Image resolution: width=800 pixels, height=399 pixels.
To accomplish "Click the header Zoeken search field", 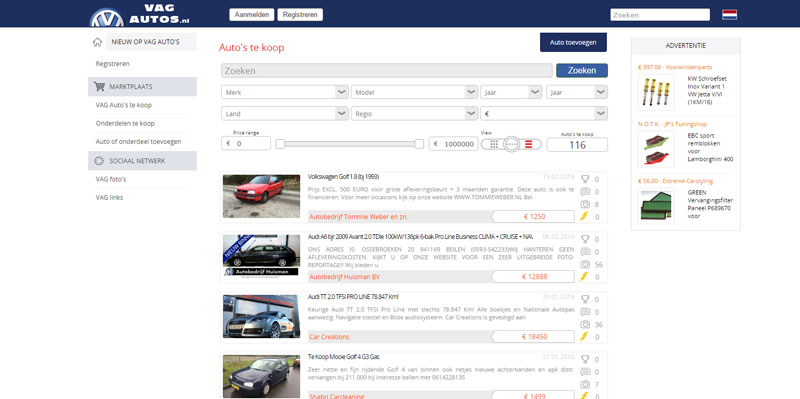I will pos(660,15).
